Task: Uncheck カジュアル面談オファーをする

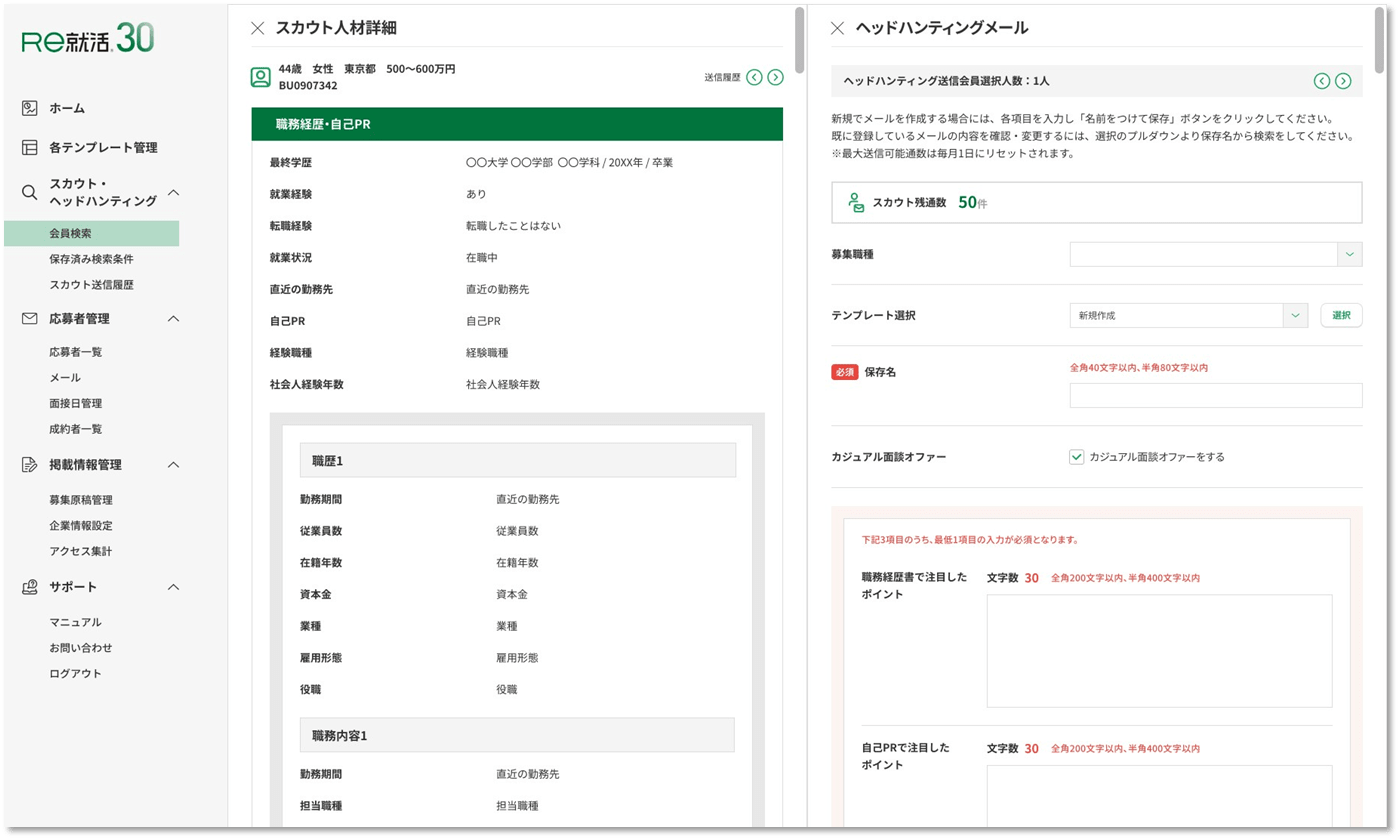Action: point(1077,456)
